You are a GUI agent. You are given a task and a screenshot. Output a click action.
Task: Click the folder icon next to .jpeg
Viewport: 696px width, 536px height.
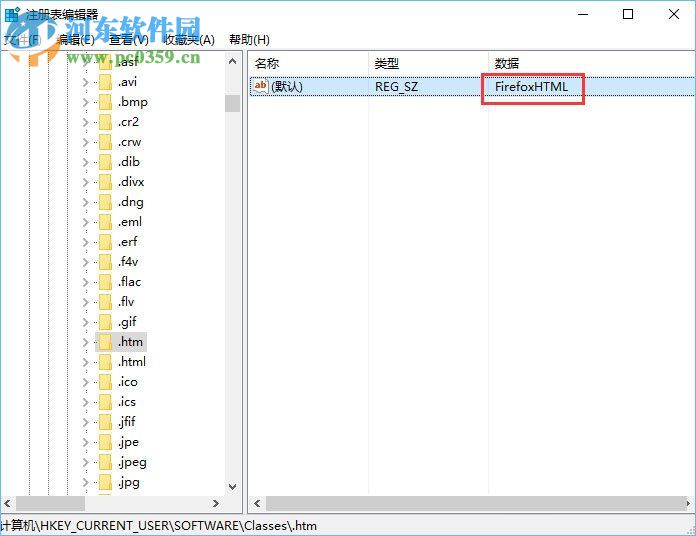point(105,462)
